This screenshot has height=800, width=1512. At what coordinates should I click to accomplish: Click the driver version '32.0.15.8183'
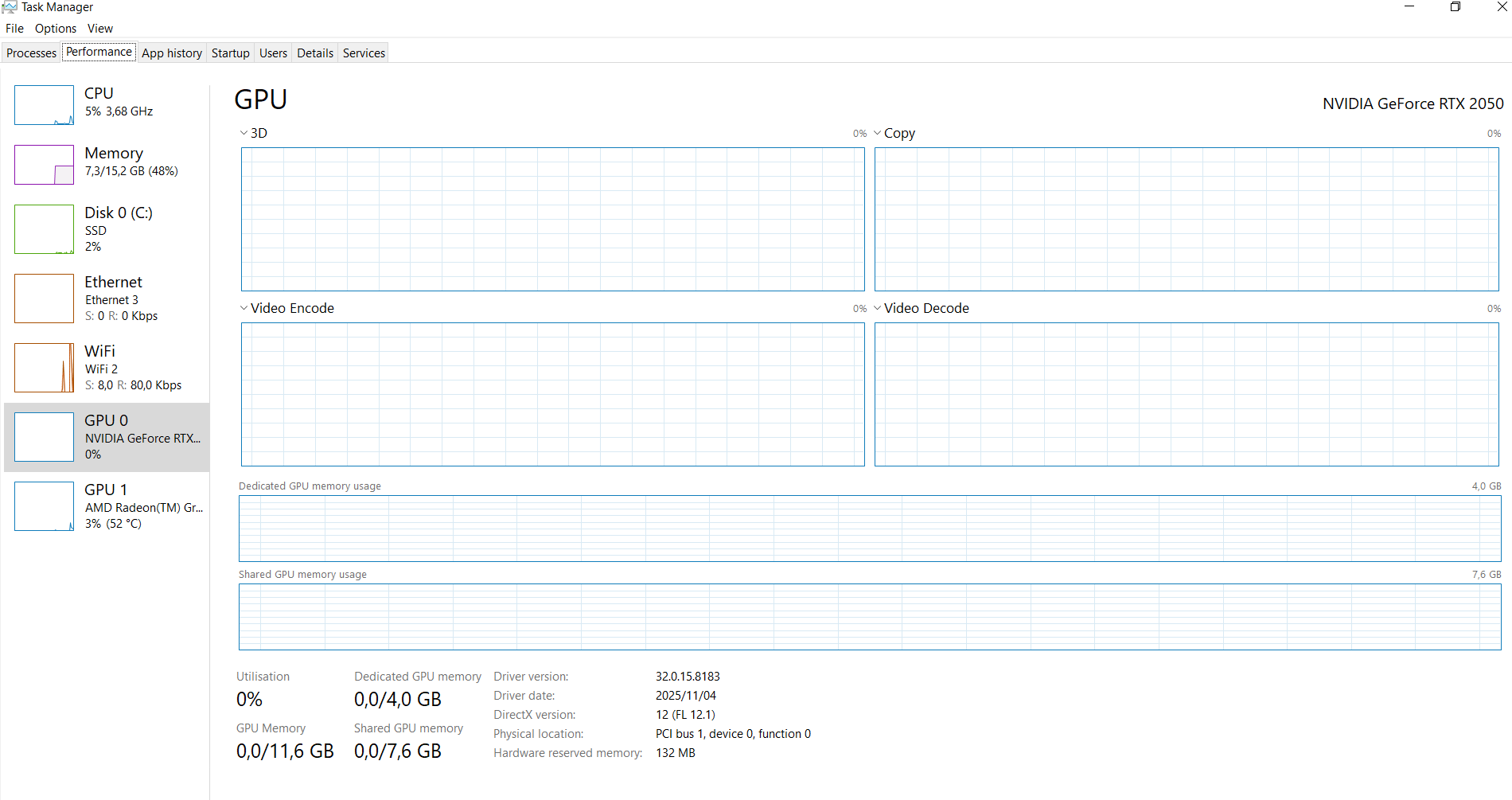coord(688,677)
